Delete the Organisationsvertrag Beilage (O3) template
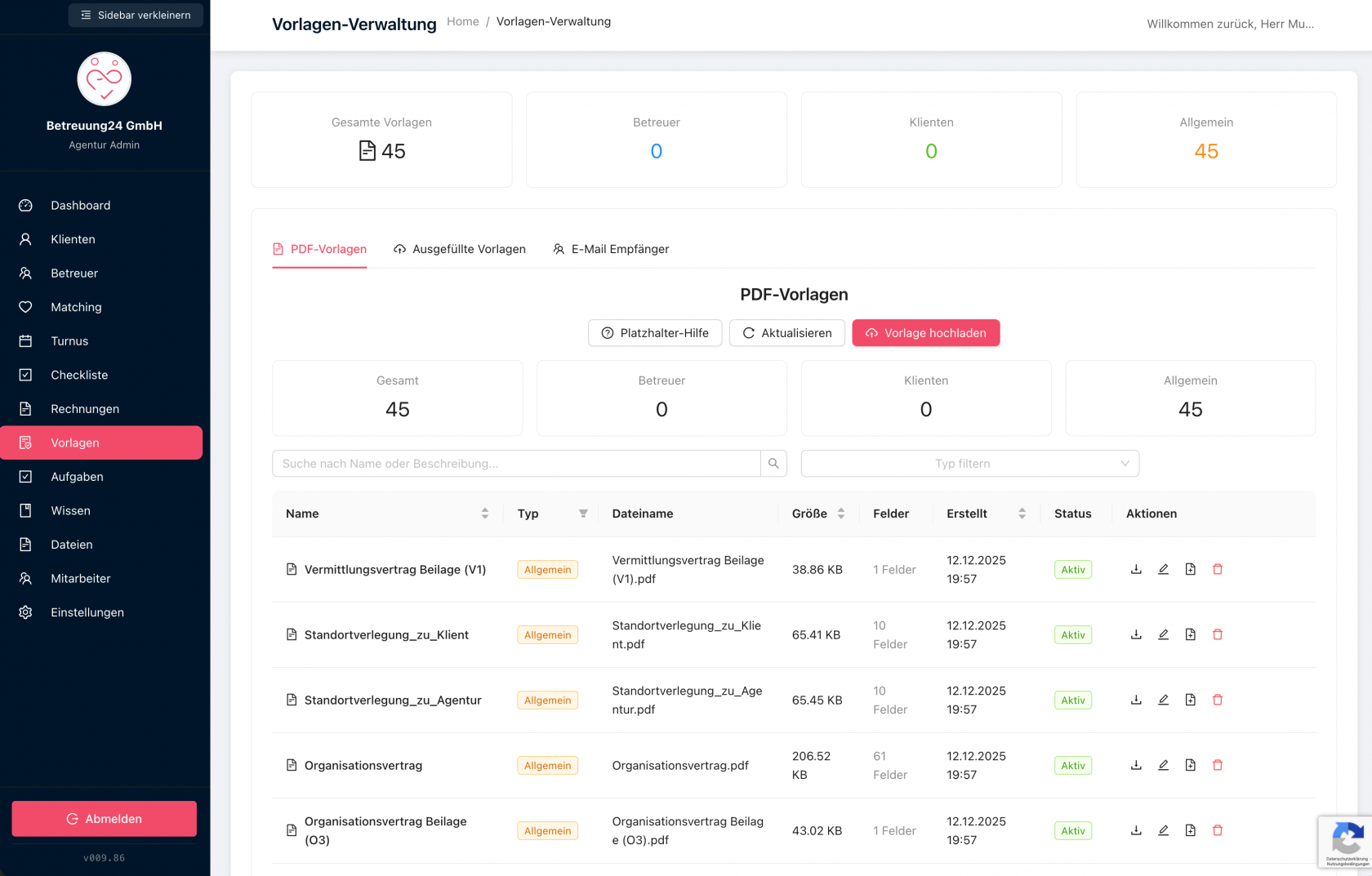Screen dimensions: 1372x876 click(1218, 830)
